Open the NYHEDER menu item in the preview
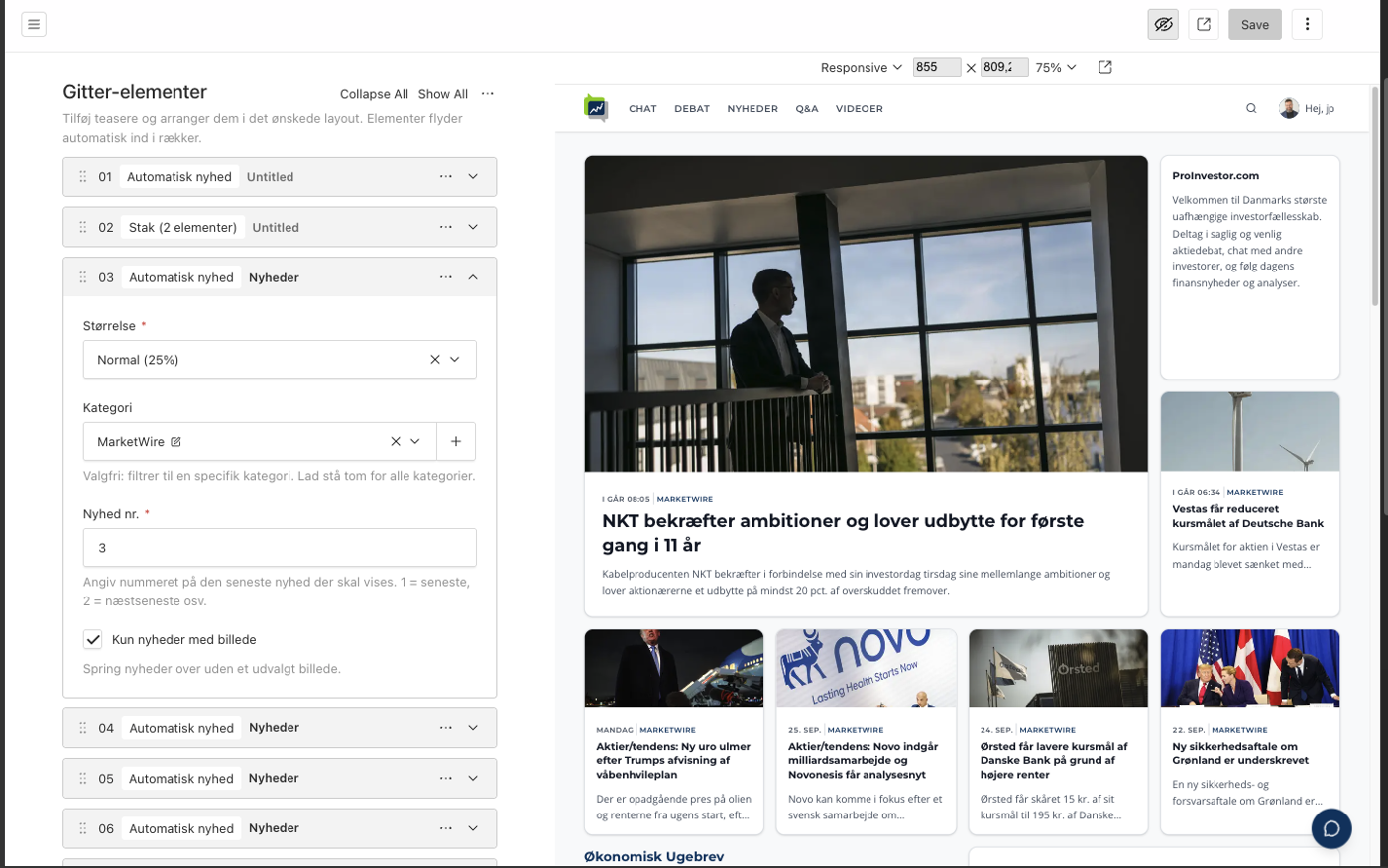1388x868 pixels. 752,109
